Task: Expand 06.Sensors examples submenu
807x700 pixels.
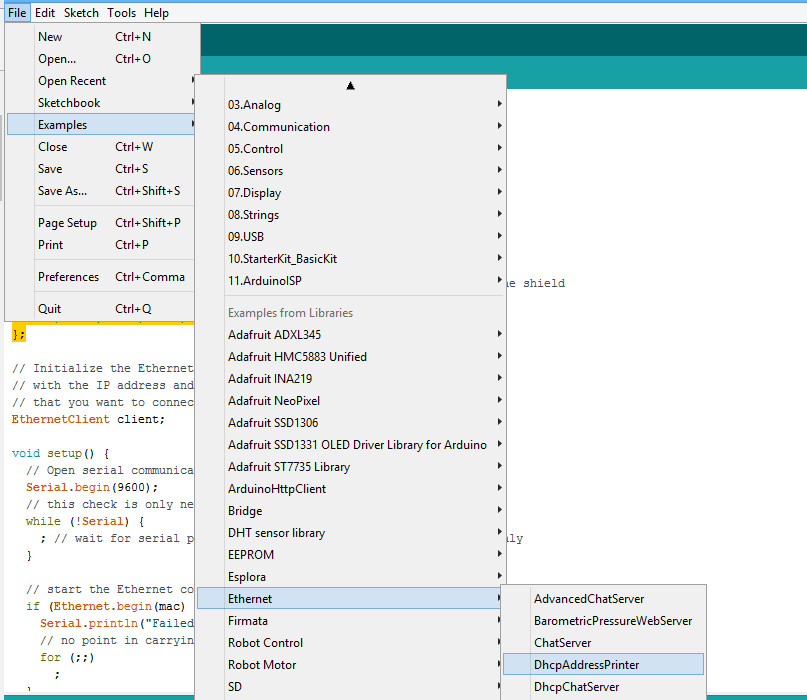Action: click(x=350, y=171)
